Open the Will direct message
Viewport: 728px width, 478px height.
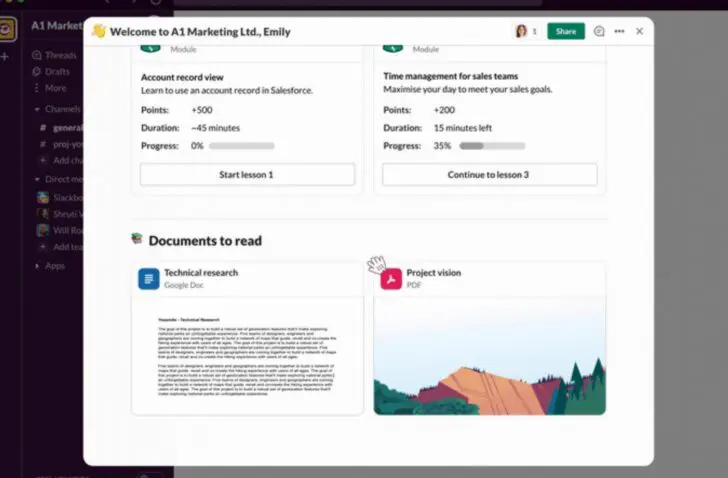point(60,230)
